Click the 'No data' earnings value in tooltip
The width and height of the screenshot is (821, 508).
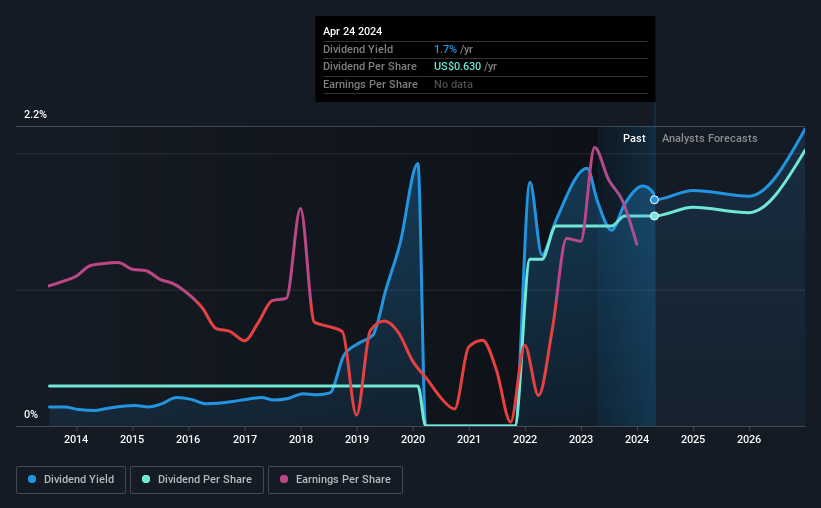click(x=453, y=84)
